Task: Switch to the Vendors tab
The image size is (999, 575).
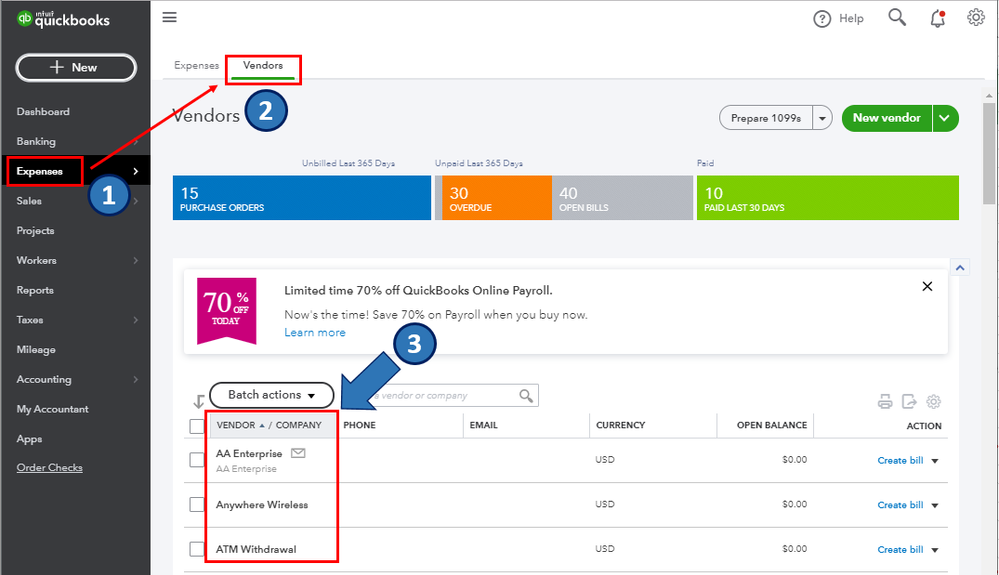Action: (x=263, y=66)
